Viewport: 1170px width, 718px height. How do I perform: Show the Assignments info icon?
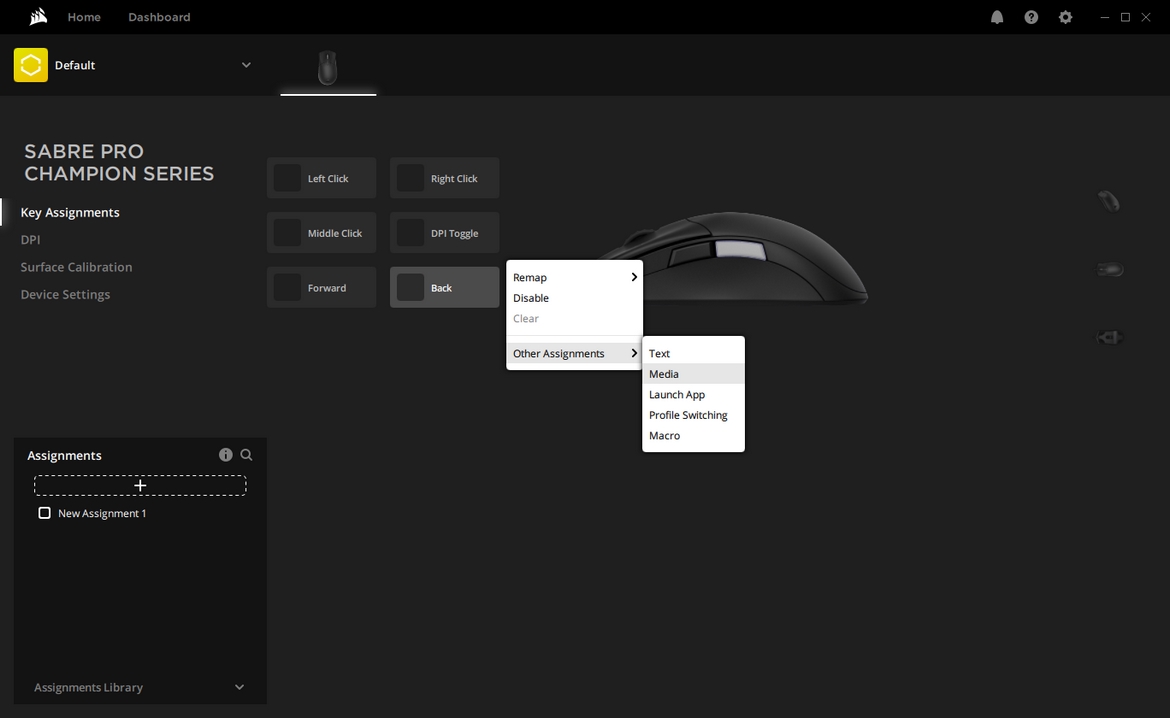coord(225,455)
